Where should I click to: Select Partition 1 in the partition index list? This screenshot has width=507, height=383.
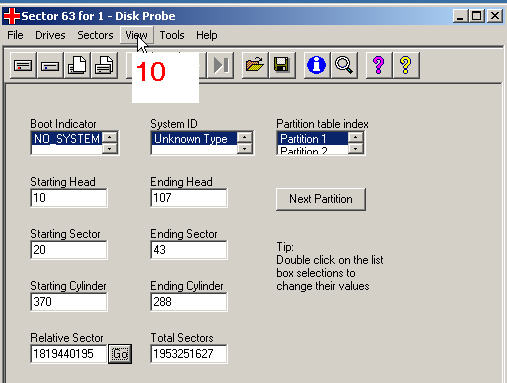pyautogui.click(x=313, y=139)
